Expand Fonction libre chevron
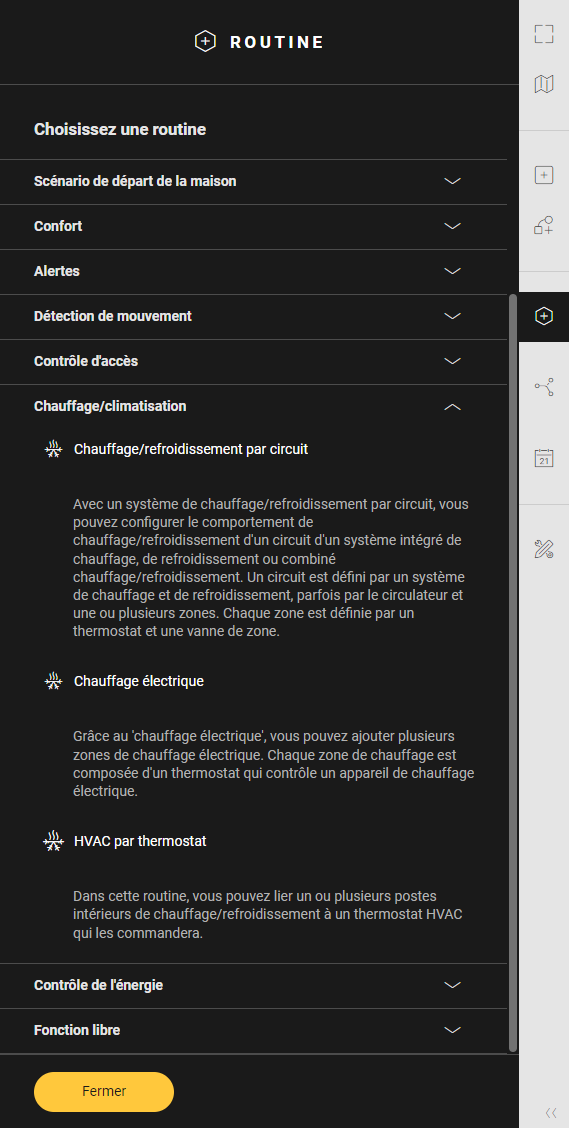Image resolution: width=569 pixels, height=1128 pixels. tap(452, 1030)
